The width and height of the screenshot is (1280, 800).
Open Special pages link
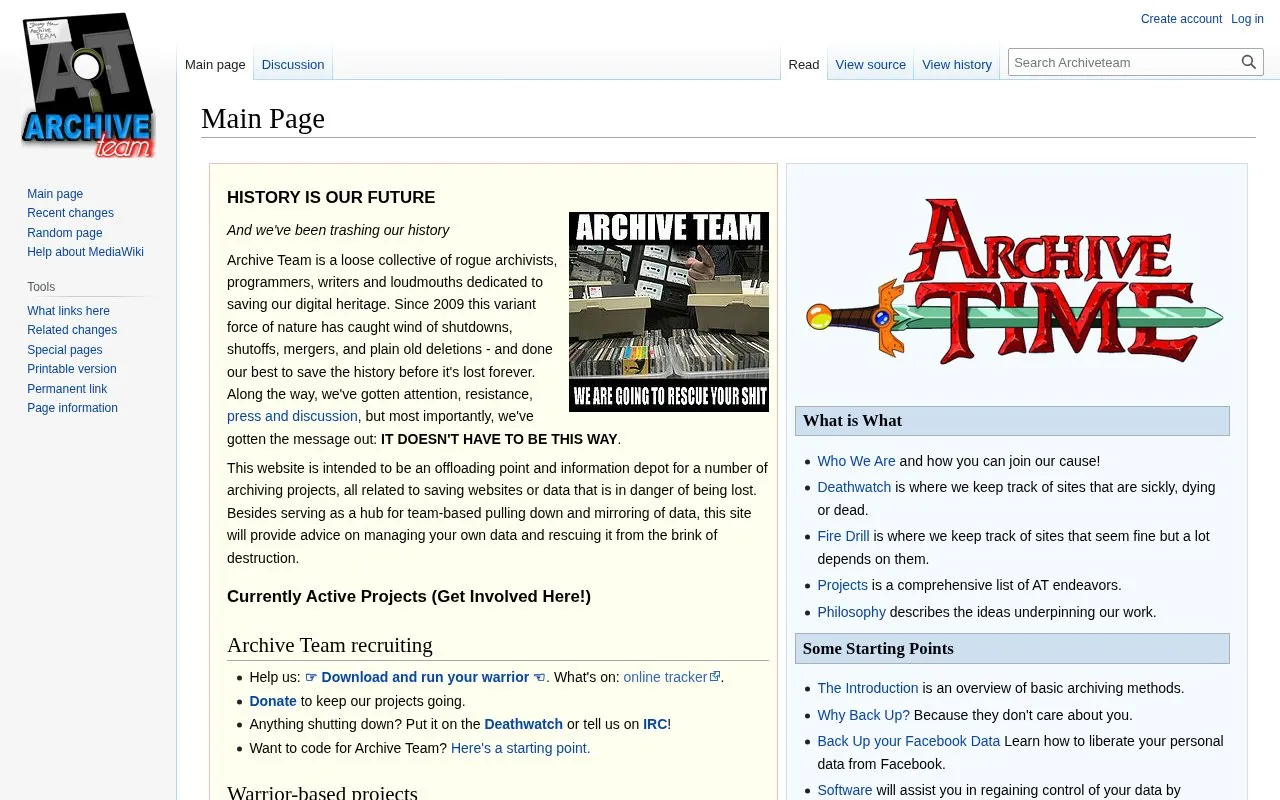pos(65,350)
